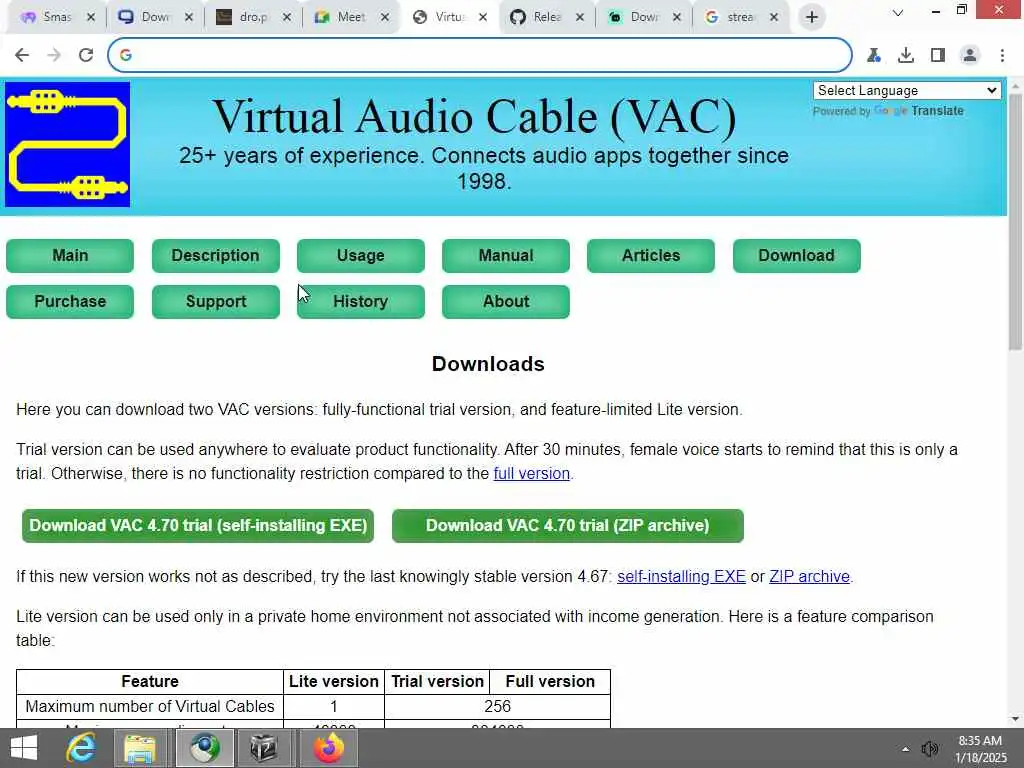Open a new browser tab with plus
The width and height of the screenshot is (1024, 768).
pos(812,17)
